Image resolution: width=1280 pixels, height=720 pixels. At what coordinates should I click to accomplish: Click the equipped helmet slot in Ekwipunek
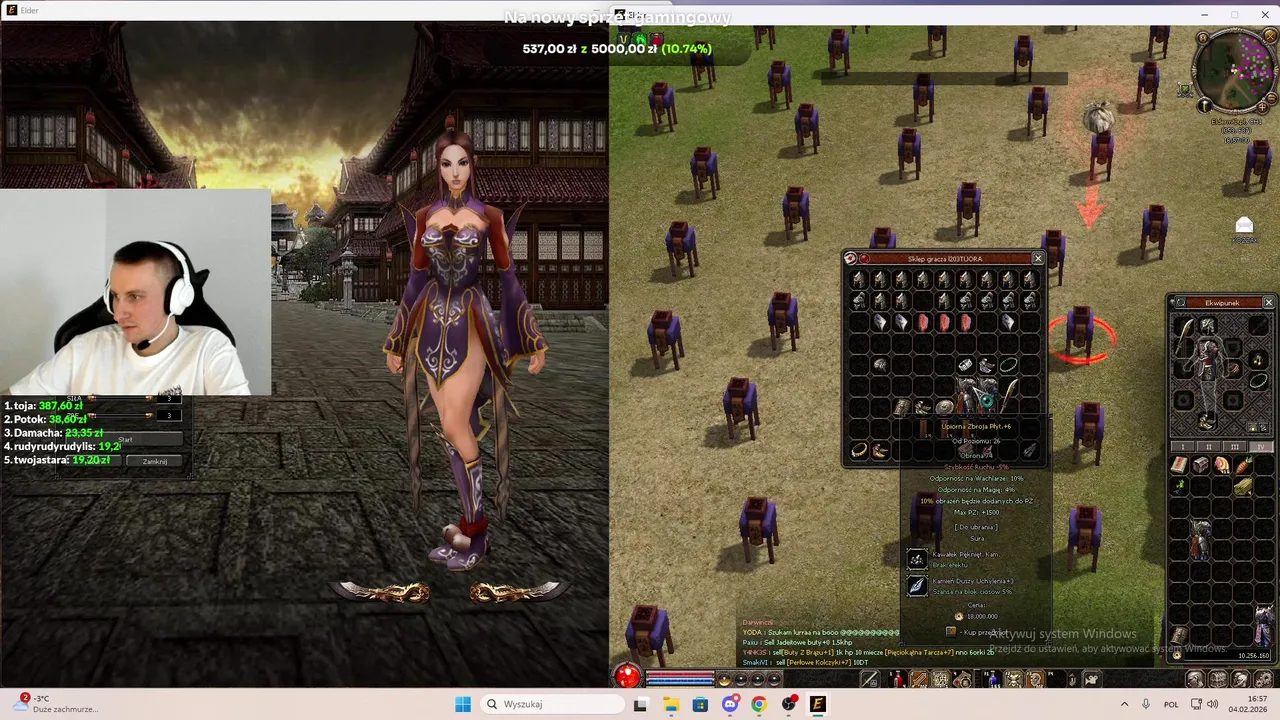click(1210, 326)
